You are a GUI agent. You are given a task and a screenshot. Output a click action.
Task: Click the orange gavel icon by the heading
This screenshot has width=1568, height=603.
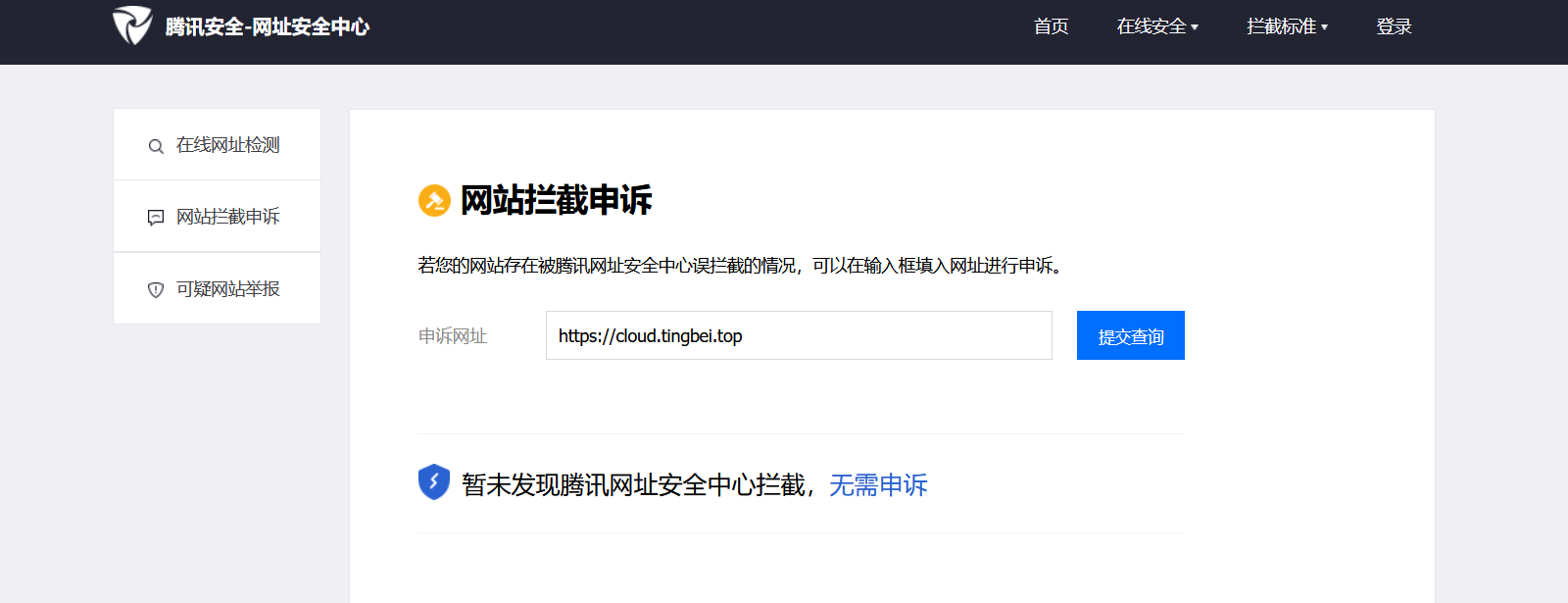434,200
